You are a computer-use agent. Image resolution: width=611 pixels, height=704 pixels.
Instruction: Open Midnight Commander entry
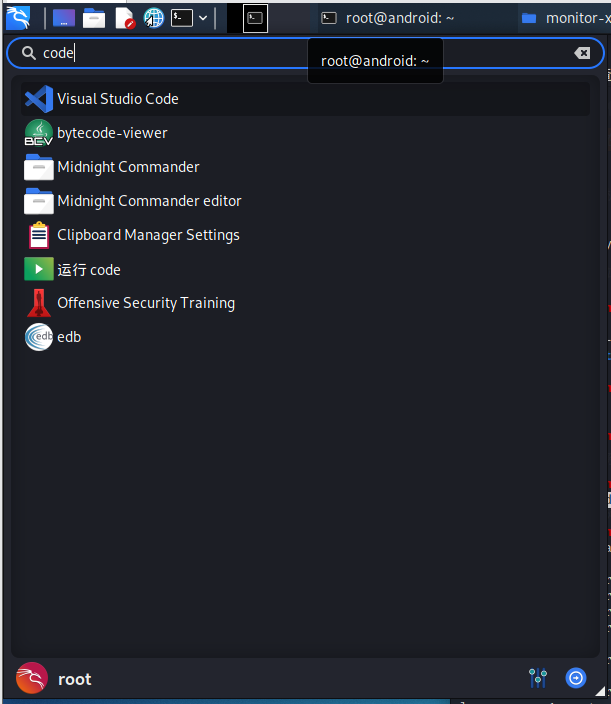tap(305, 167)
